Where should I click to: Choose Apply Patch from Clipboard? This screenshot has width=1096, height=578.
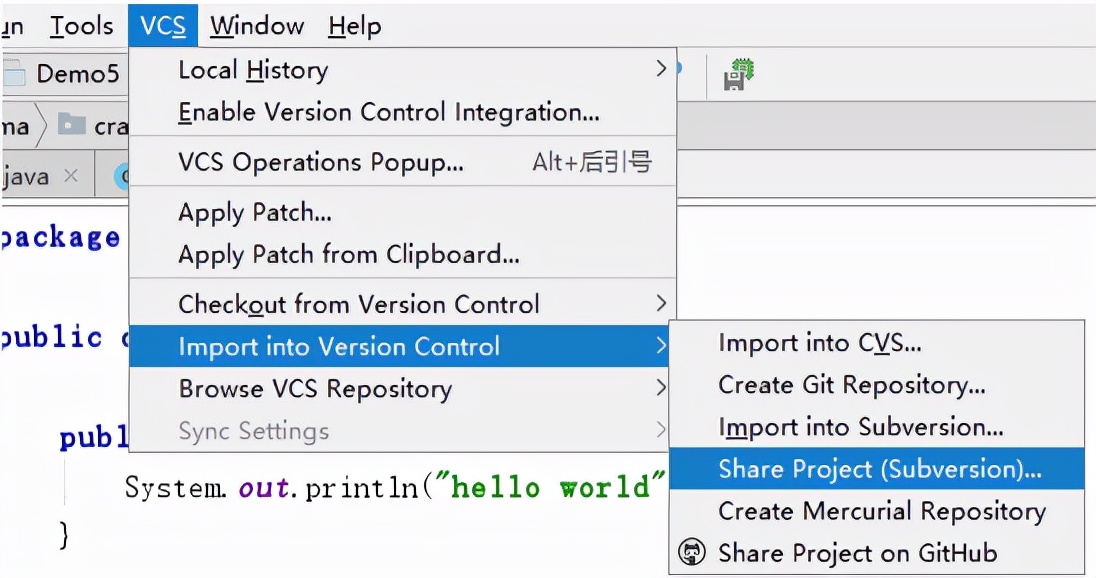[x=348, y=254]
